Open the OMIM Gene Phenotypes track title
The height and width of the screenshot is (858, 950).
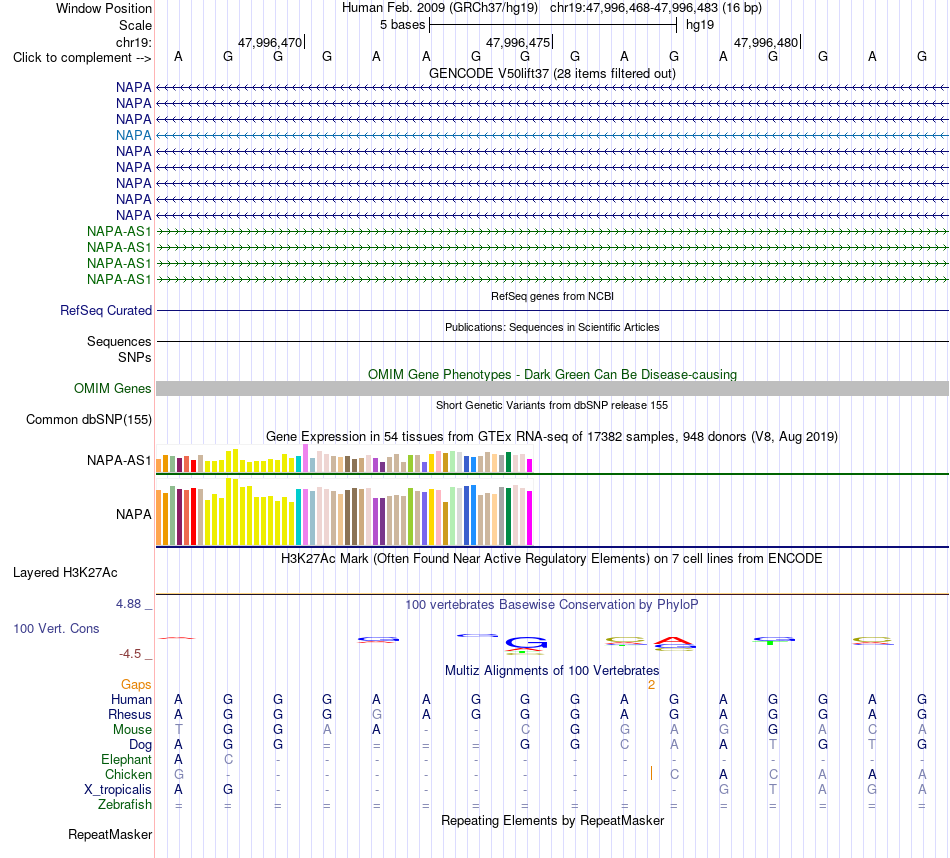[x=552, y=374]
